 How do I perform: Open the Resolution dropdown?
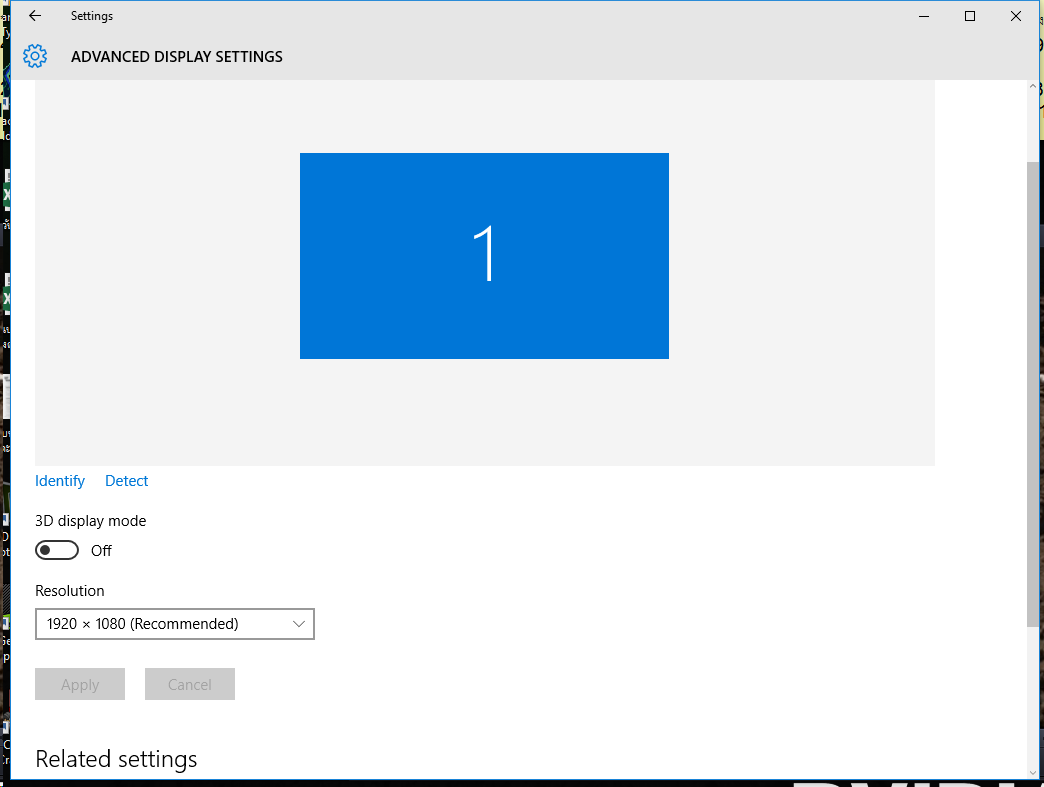[174, 624]
